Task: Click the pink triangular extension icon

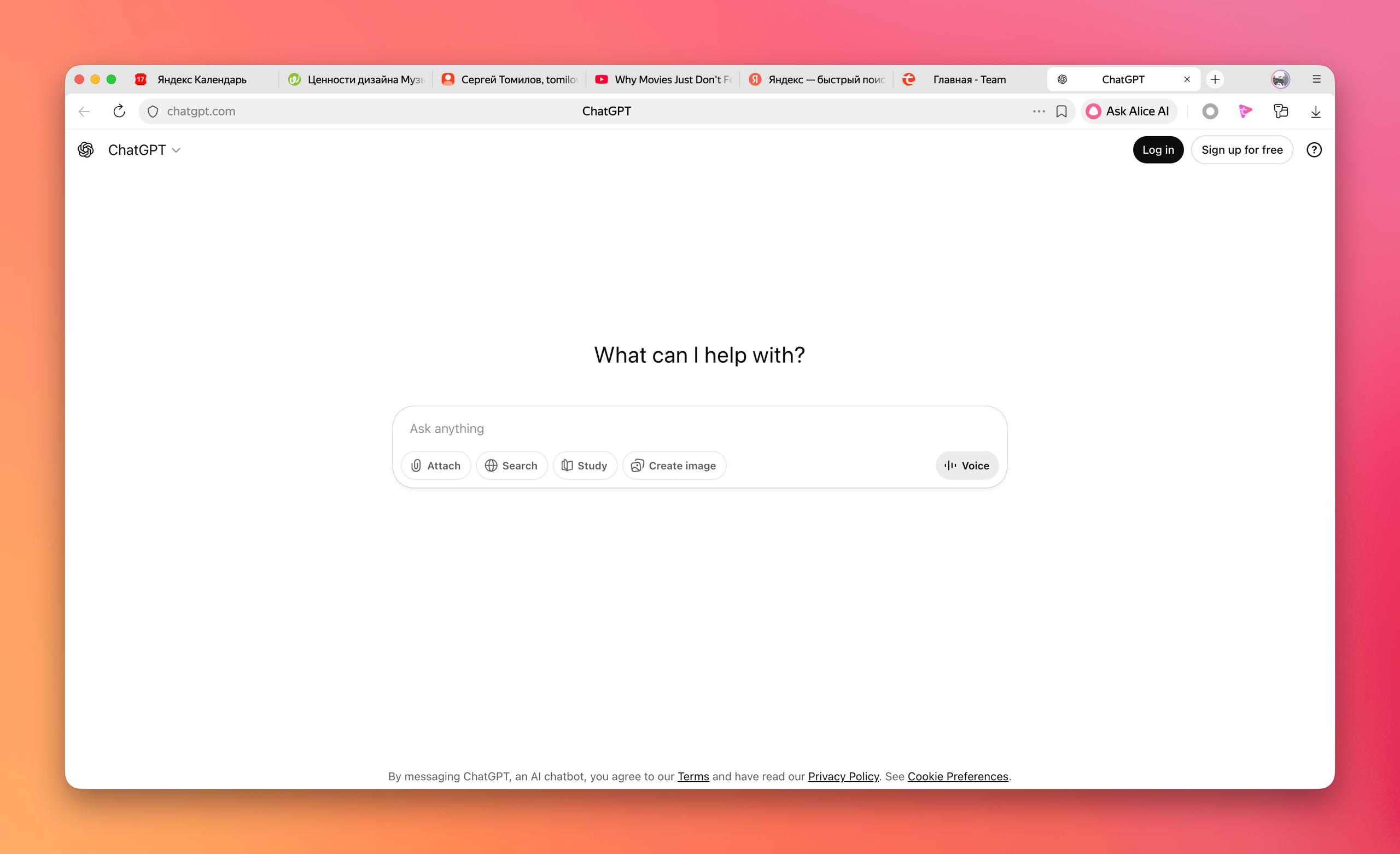Action: coord(1245,112)
